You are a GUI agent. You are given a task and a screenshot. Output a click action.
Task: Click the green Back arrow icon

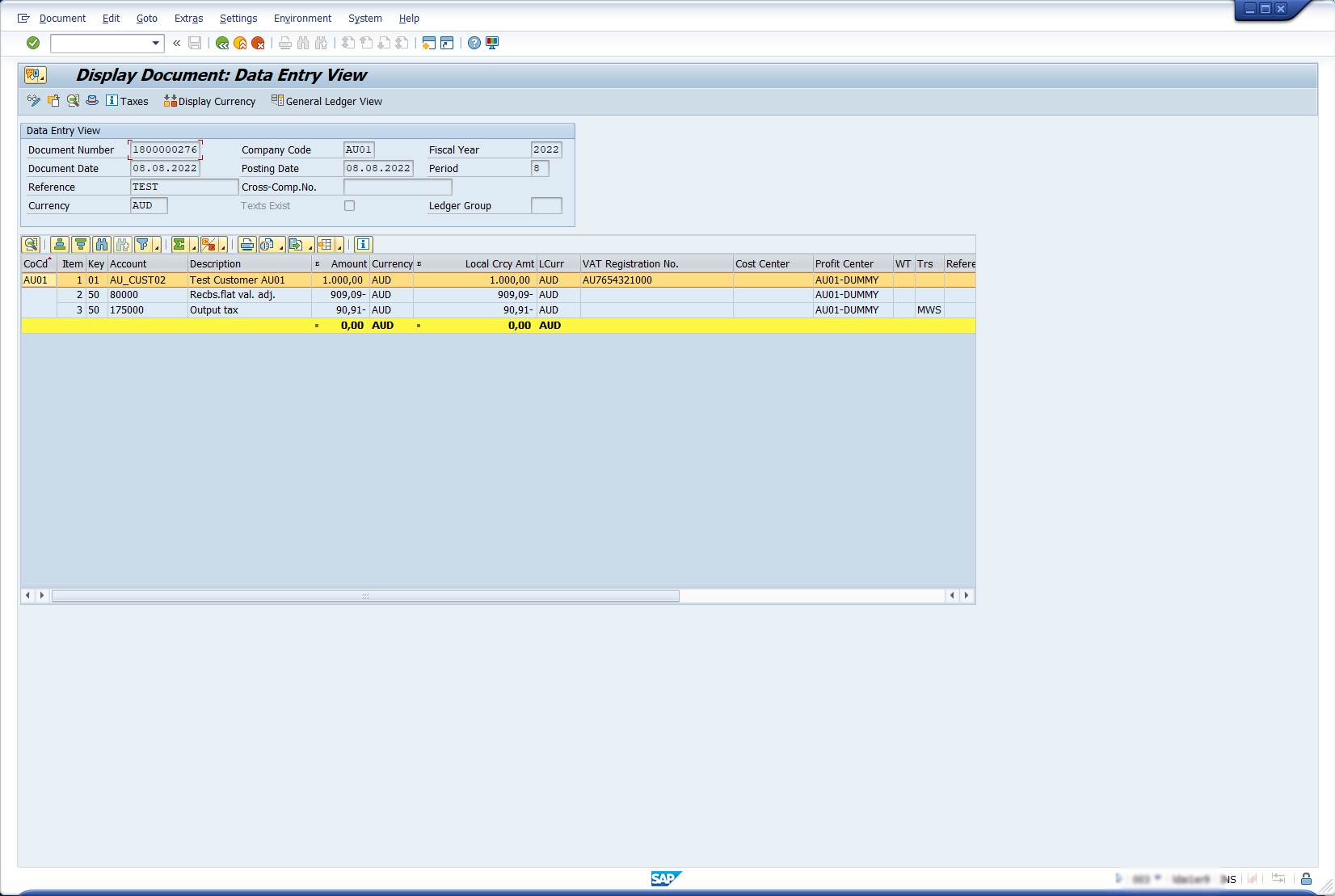click(x=222, y=43)
